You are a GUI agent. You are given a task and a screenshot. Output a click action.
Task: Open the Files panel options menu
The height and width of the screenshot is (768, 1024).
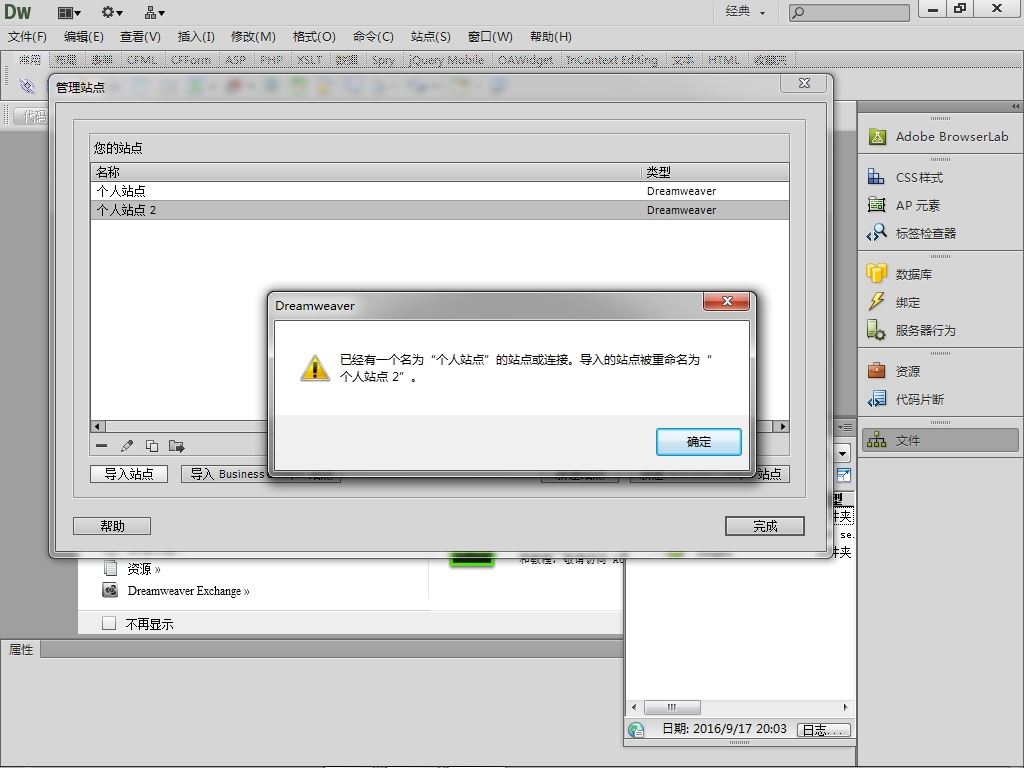point(845,427)
